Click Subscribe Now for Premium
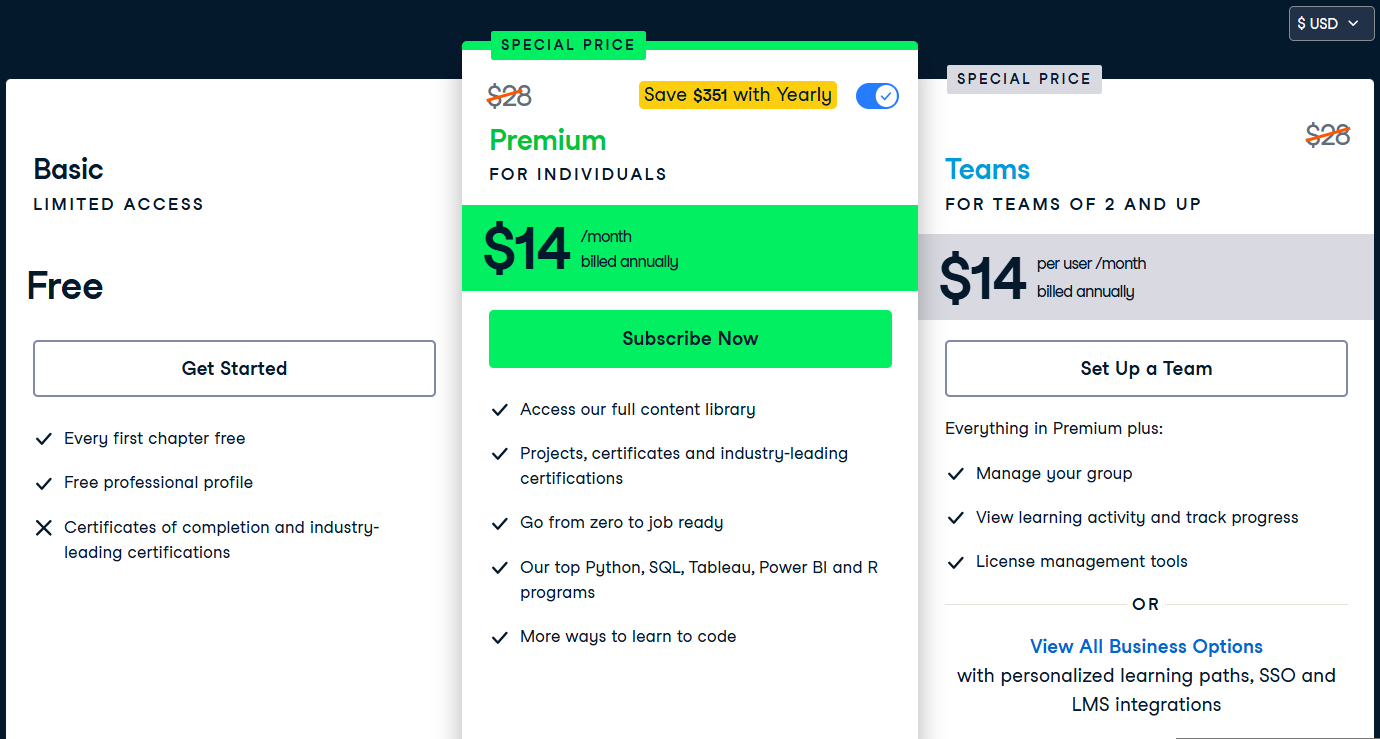Viewport: 1380px width, 739px height. pyautogui.click(x=690, y=338)
